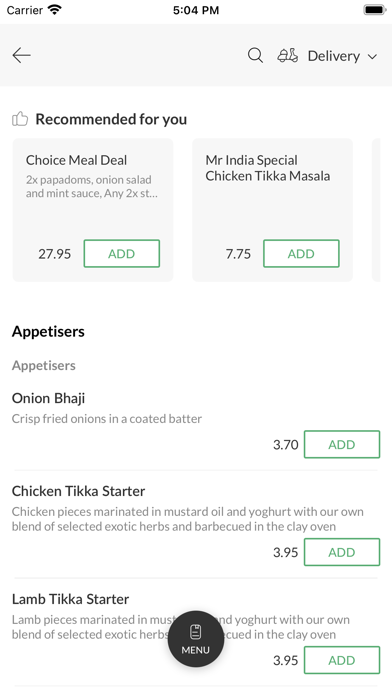Tap the thumbs-up recommended icon
The width and height of the screenshot is (392, 696).
point(20,119)
